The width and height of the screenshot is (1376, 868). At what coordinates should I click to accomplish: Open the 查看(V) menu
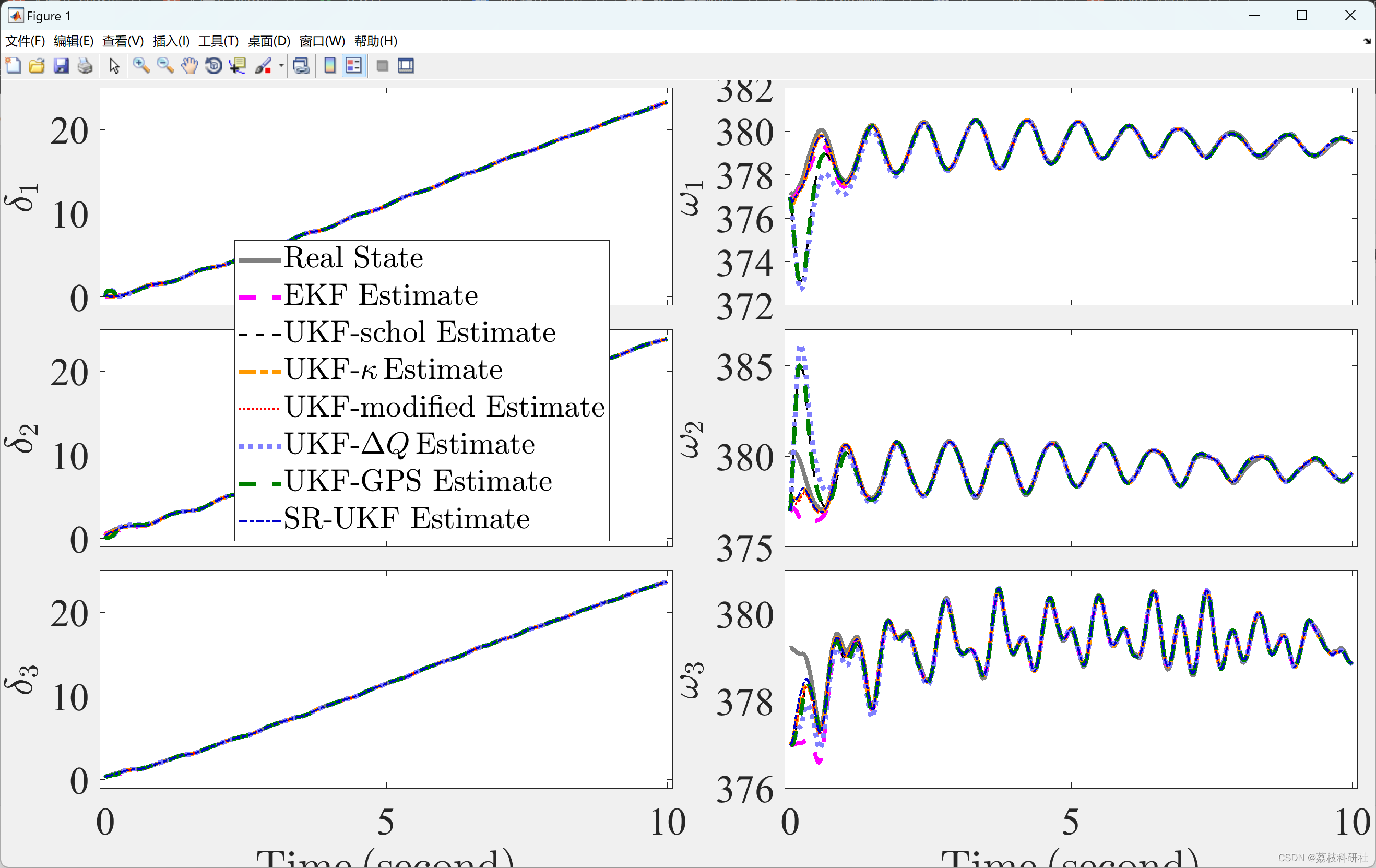point(123,41)
